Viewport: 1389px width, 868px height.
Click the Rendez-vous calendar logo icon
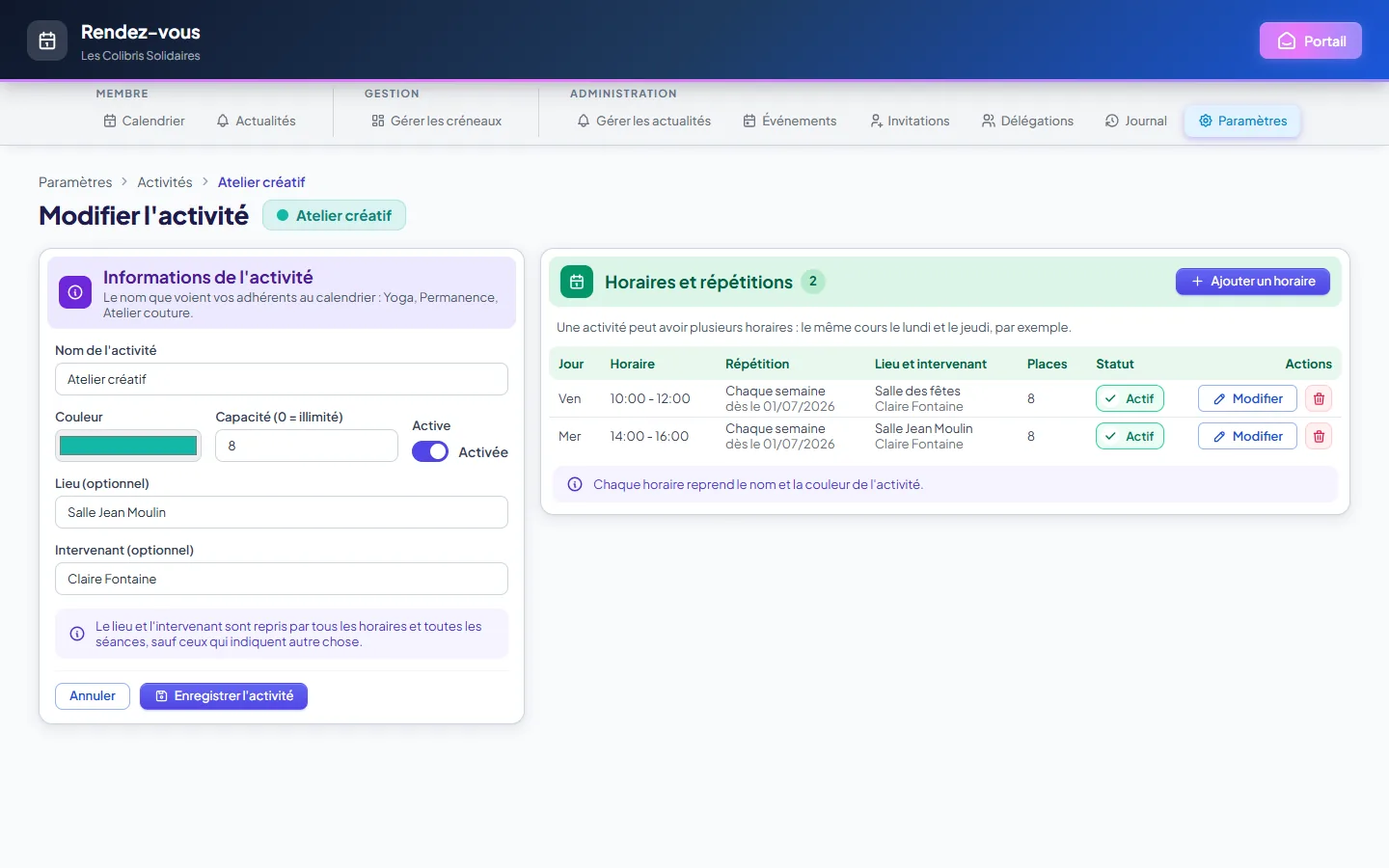tap(47, 41)
